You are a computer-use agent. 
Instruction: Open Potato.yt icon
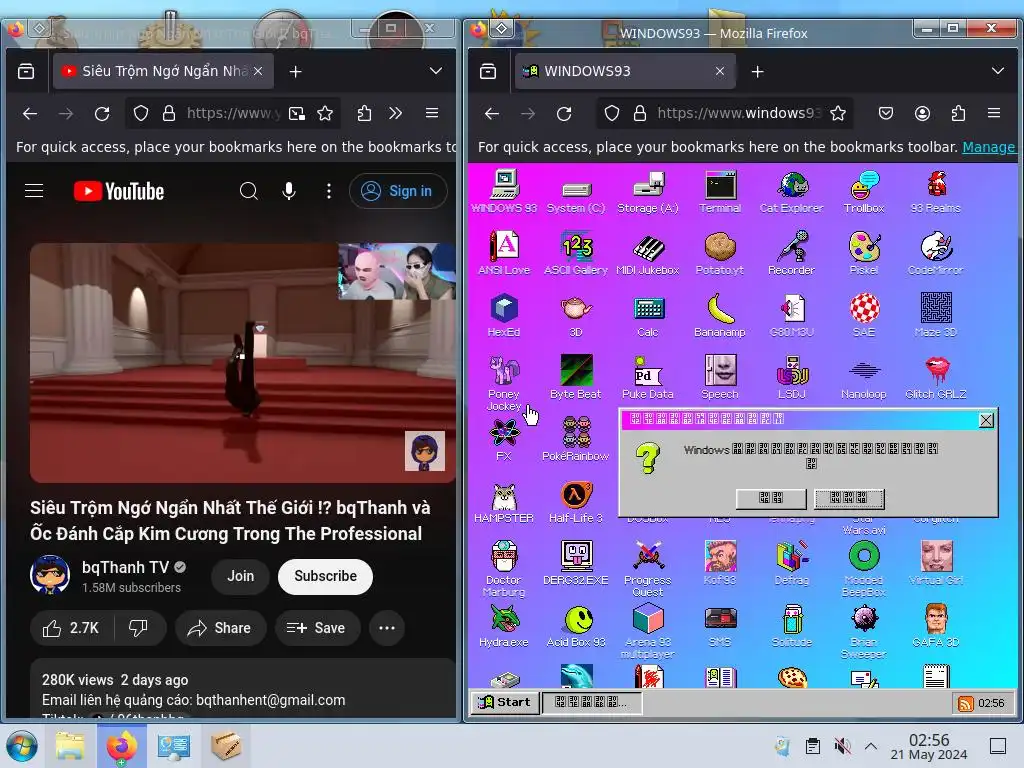click(x=720, y=253)
